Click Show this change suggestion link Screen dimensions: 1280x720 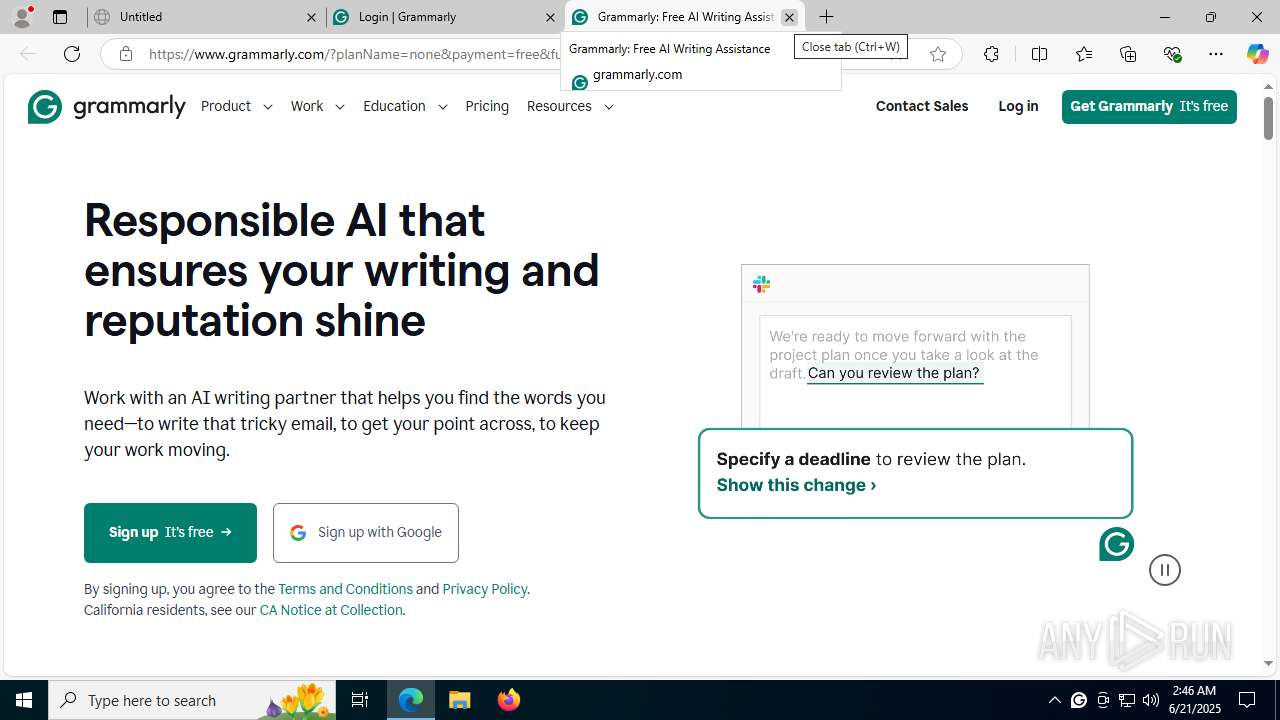point(796,485)
